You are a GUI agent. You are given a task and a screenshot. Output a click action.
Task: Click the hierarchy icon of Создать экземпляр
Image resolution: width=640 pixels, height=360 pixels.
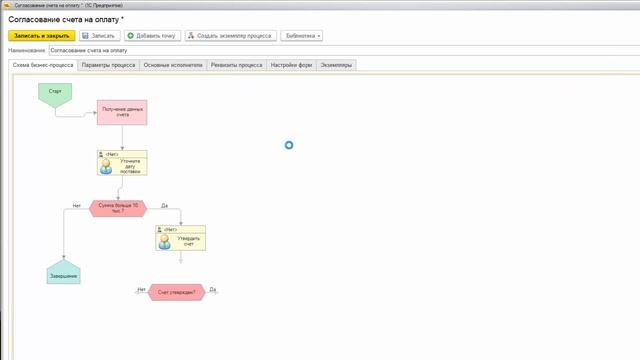pyautogui.click(x=191, y=36)
